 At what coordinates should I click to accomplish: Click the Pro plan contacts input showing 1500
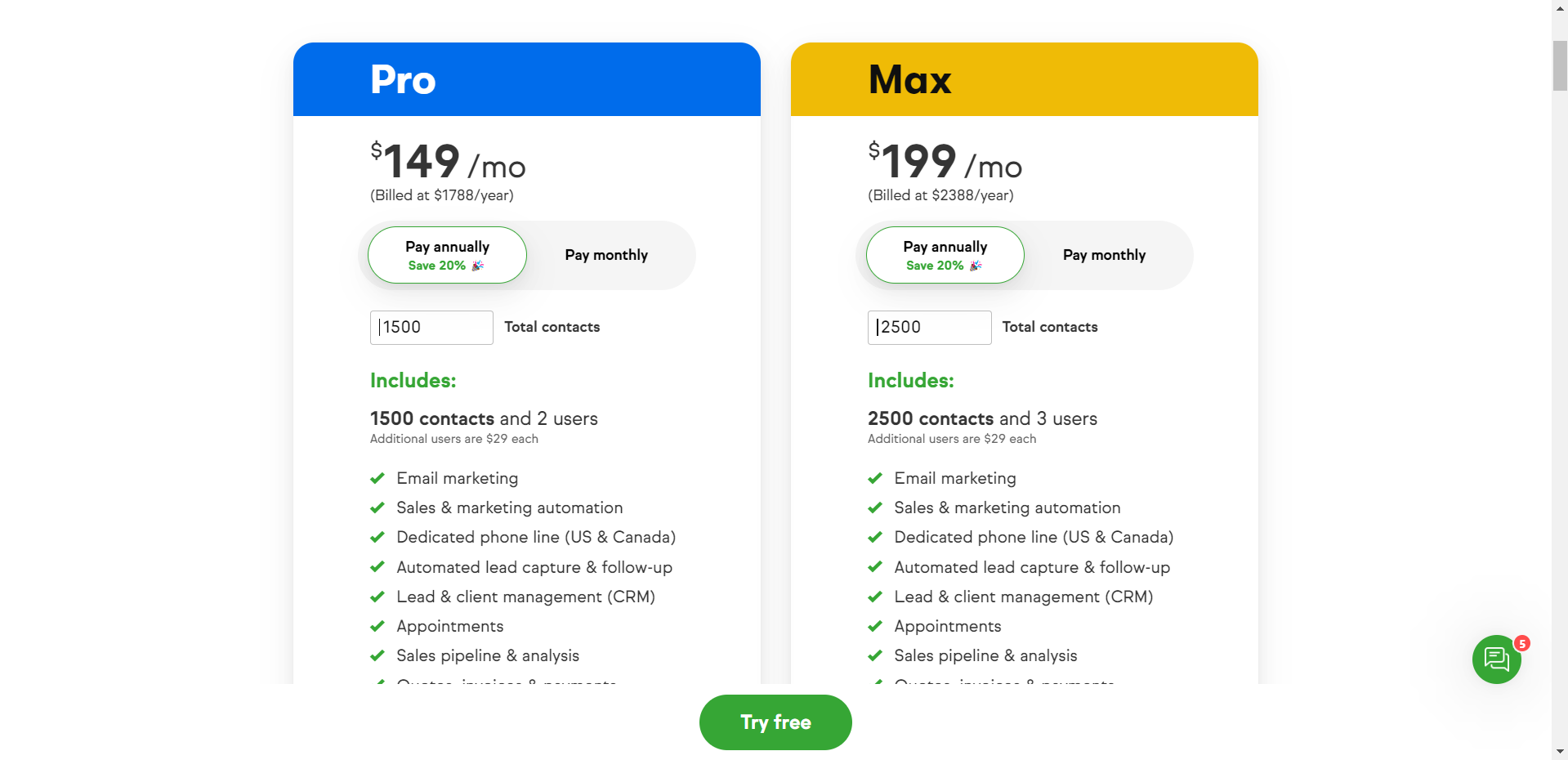coord(431,327)
